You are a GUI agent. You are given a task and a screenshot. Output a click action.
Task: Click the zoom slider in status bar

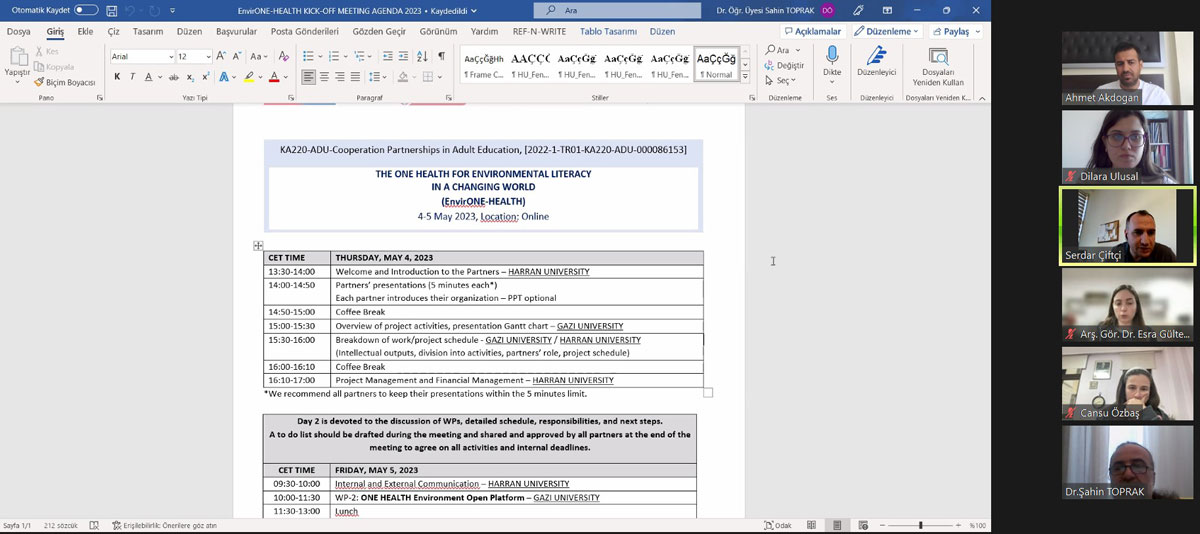coord(920,526)
